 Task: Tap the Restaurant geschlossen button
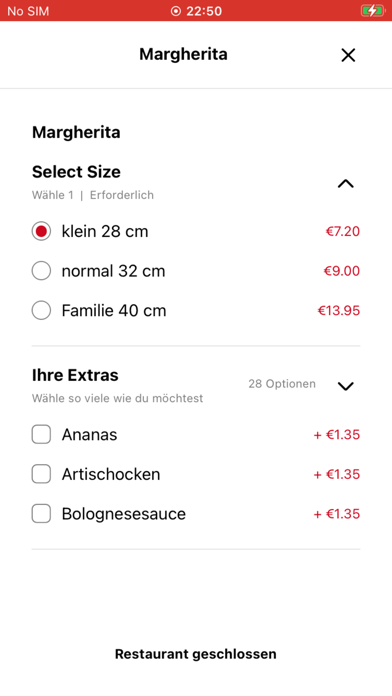point(196,654)
